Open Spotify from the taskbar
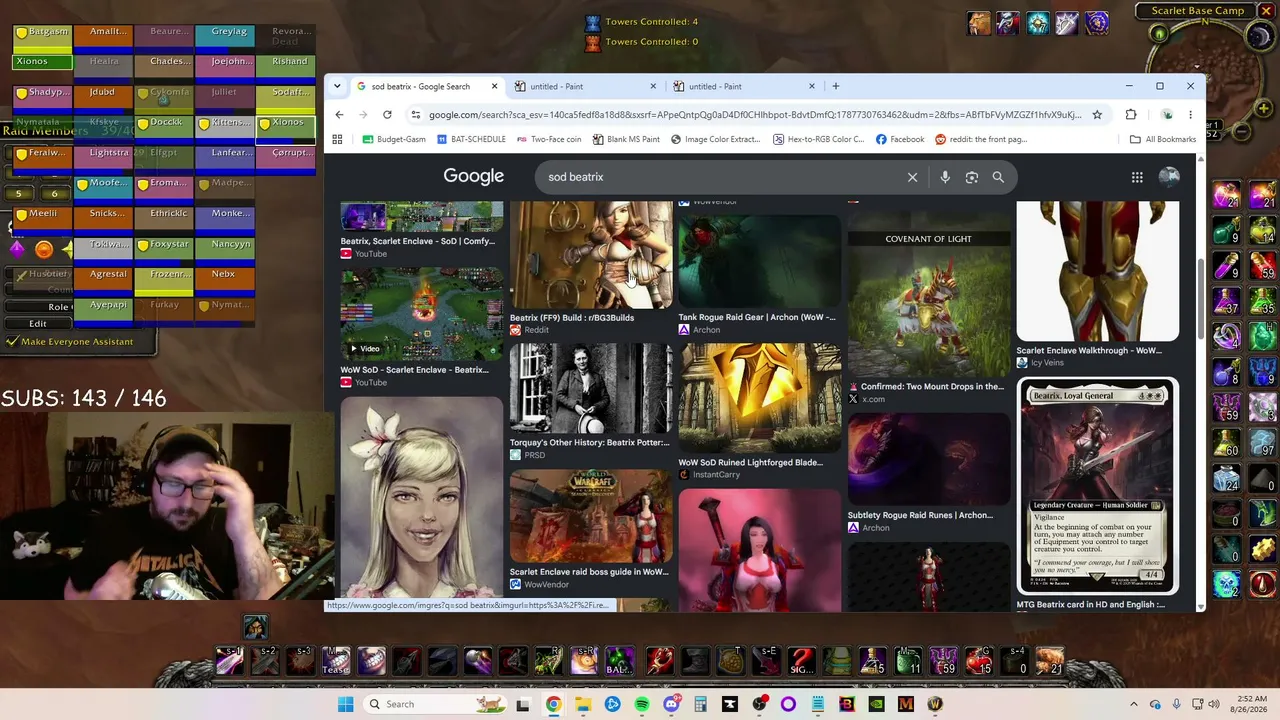Viewport: 1280px width, 720px height. click(x=642, y=704)
